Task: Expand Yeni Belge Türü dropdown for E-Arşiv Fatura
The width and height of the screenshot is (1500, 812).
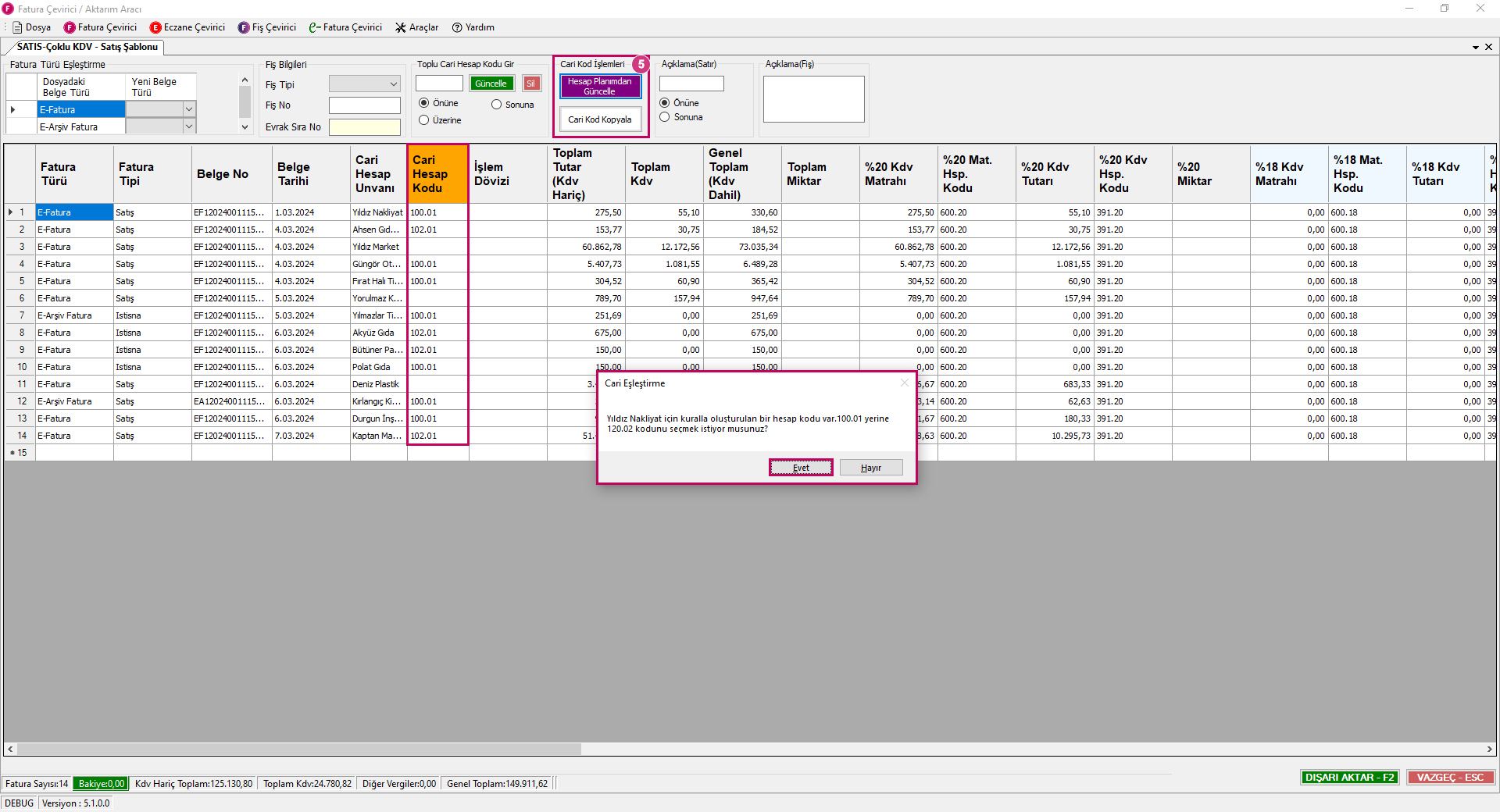Action: click(188, 126)
